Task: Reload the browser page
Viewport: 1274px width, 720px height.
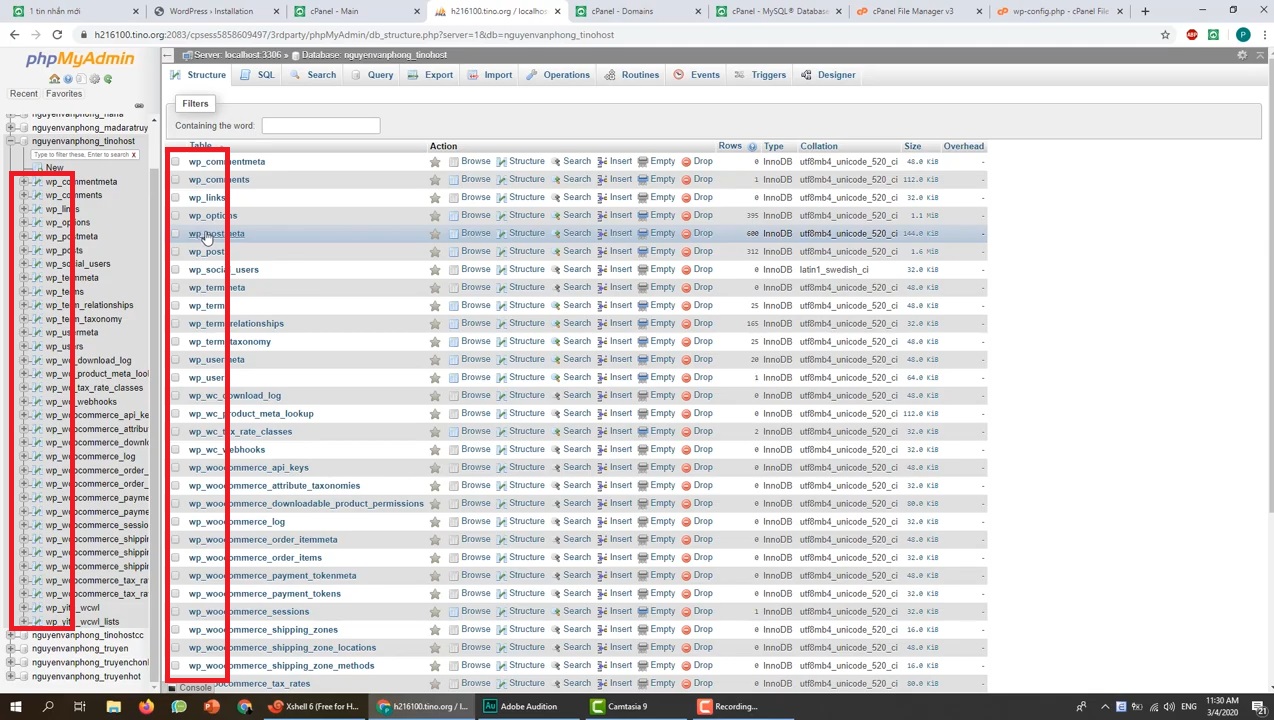Action: pyautogui.click(x=57, y=35)
